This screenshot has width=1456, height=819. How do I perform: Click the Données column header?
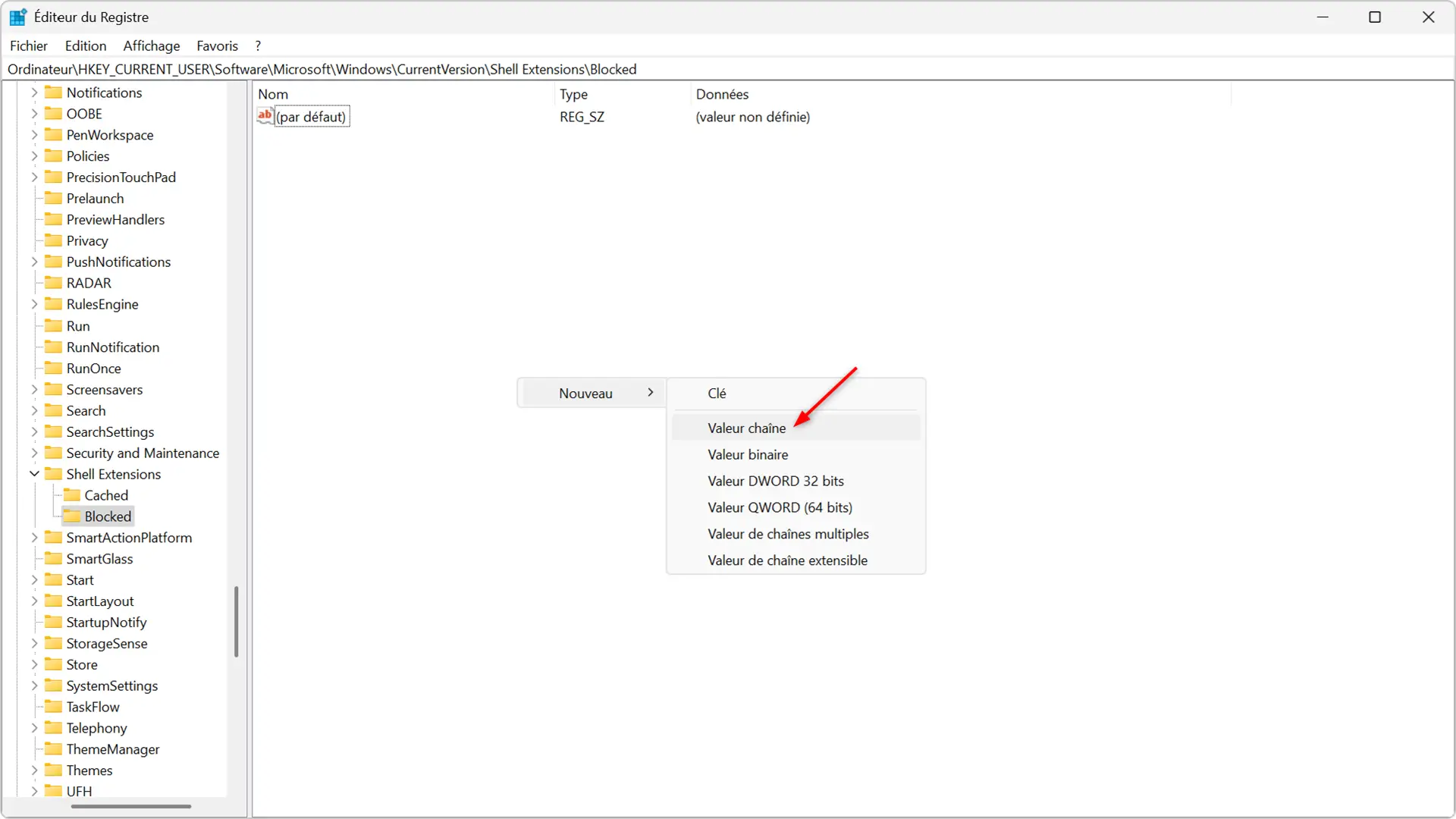[x=962, y=95]
